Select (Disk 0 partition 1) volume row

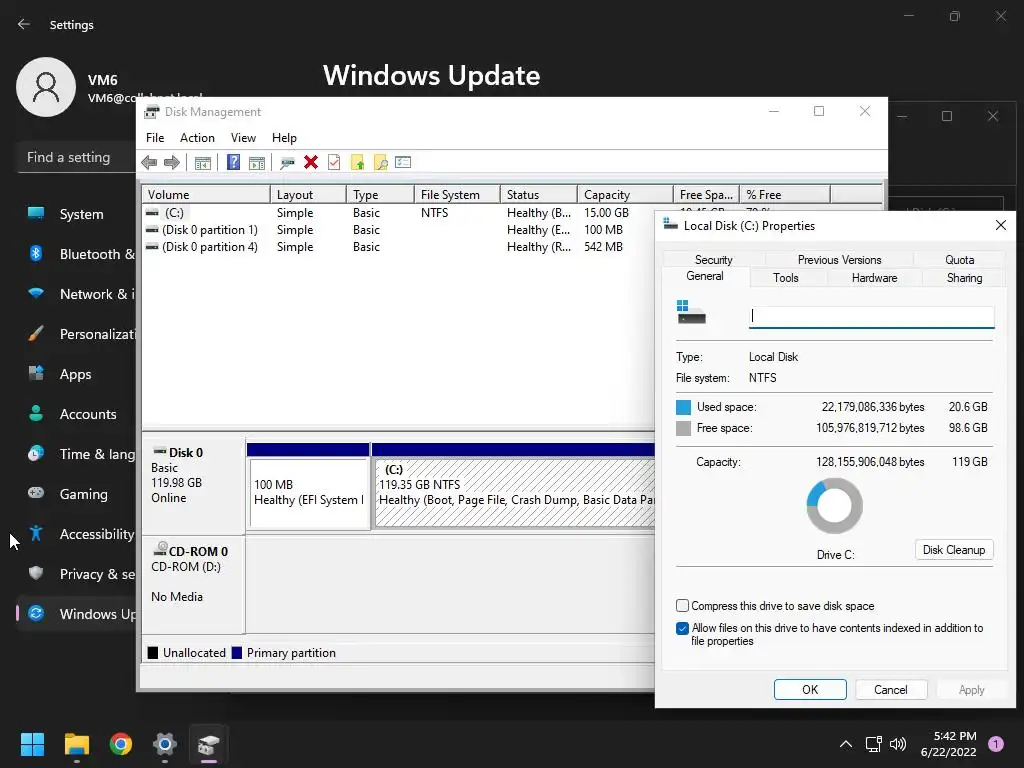pyautogui.click(x=398, y=230)
